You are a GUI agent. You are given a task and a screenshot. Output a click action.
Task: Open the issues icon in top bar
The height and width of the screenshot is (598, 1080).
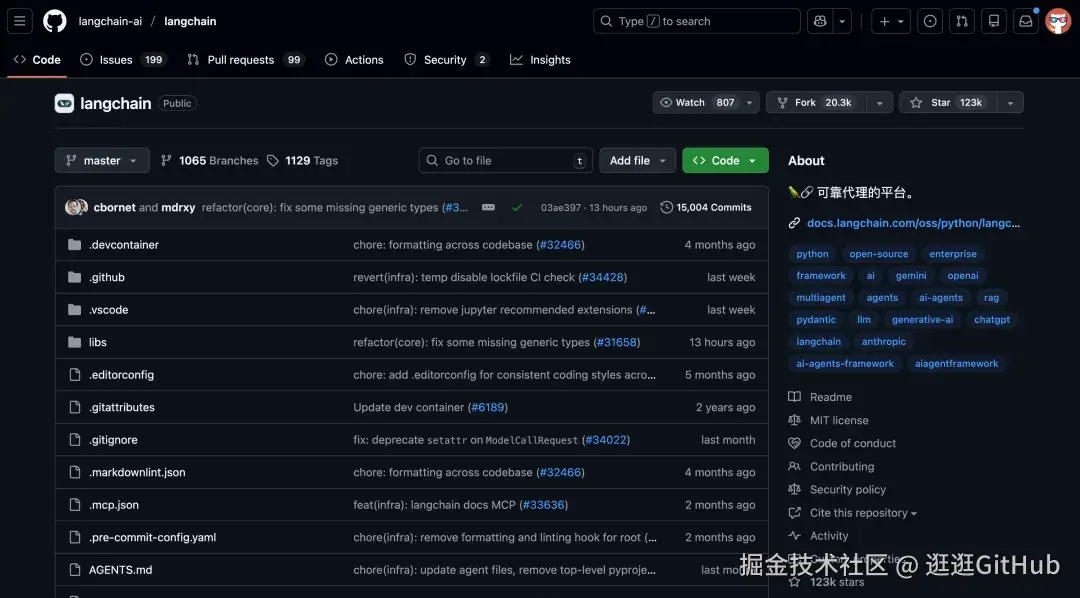pos(930,21)
